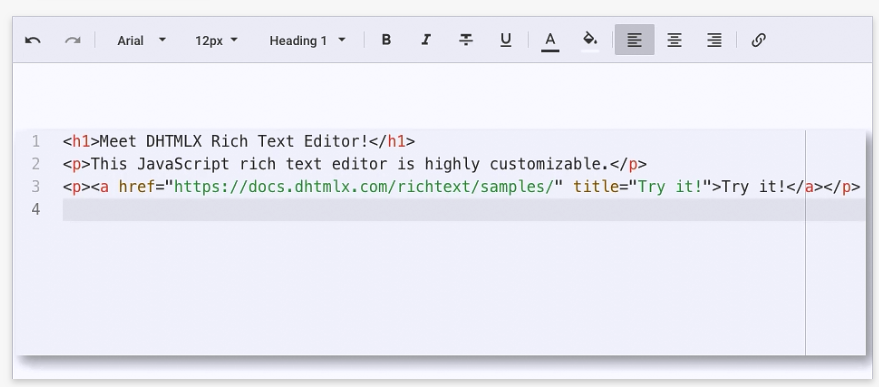This screenshot has width=879, height=387.
Task: Apply Underline formatting
Action: [506, 40]
